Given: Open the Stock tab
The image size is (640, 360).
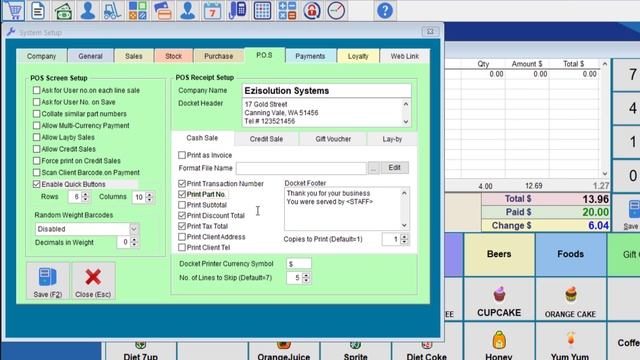Looking at the screenshot, I should (173, 56).
